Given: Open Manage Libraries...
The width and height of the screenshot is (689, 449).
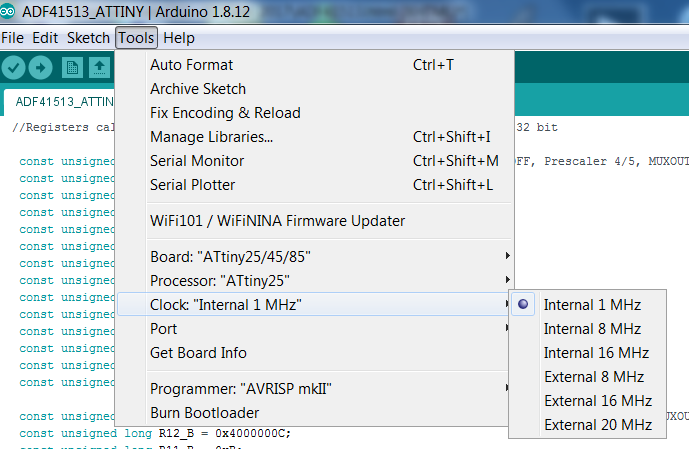Looking at the screenshot, I should point(314,137).
